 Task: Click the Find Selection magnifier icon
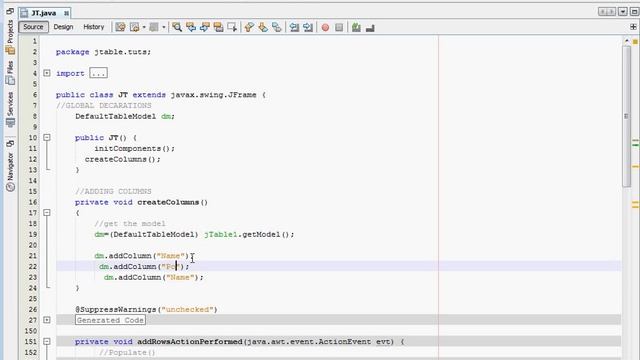(177, 27)
